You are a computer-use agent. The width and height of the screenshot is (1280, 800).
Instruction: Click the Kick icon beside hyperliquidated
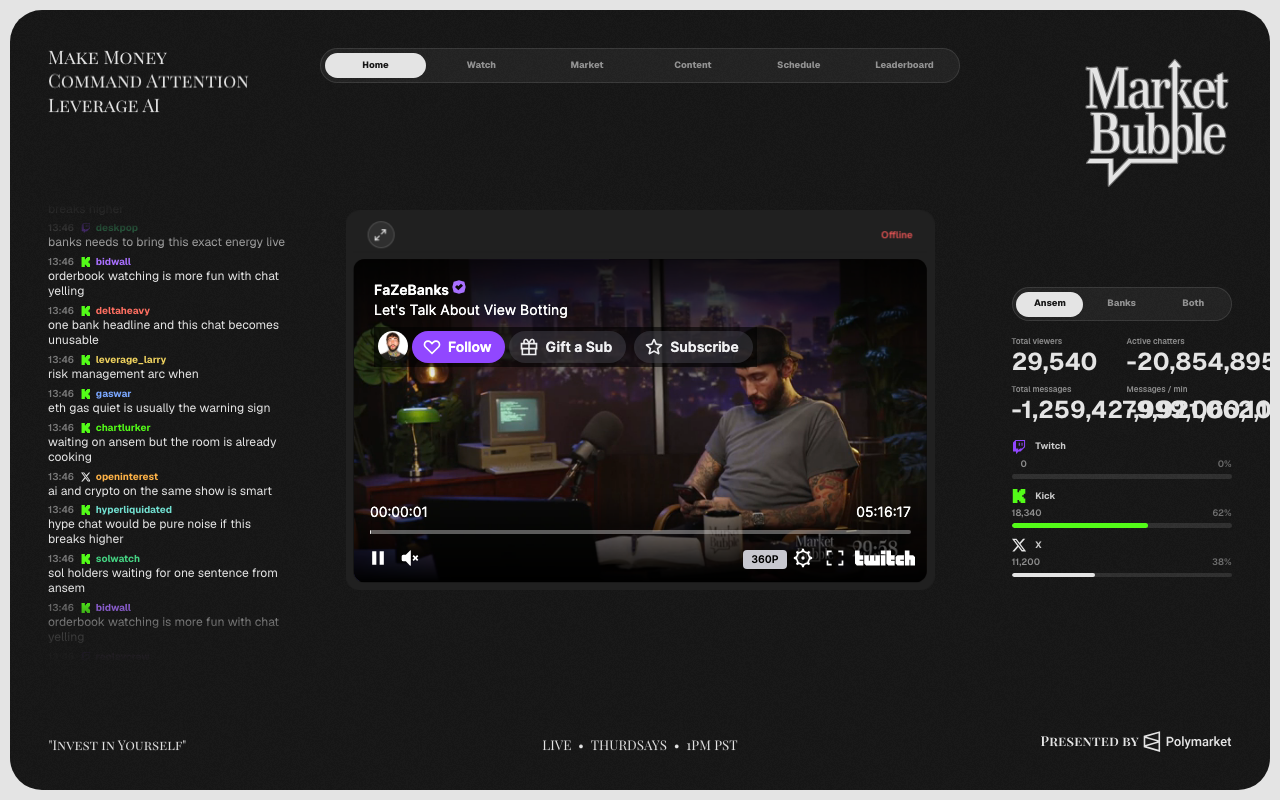point(86,510)
